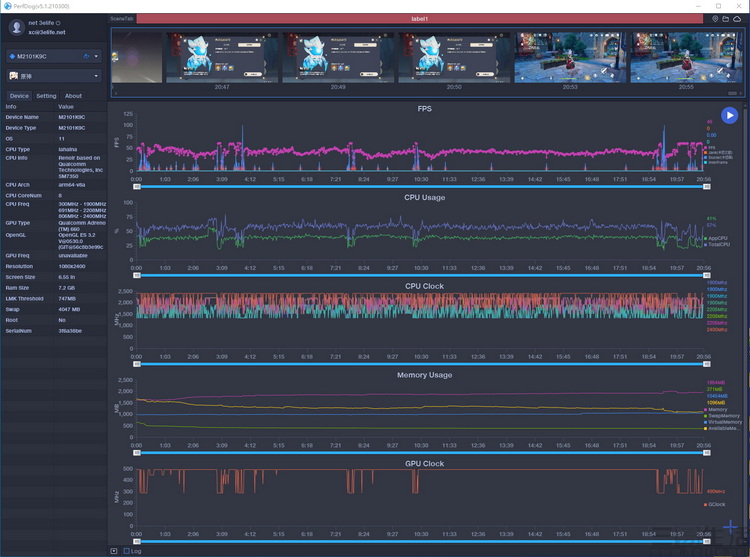Toggle SwapMemory legend in Memory Usage chart
Viewport: 750px width, 557px height.
coord(722,415)
